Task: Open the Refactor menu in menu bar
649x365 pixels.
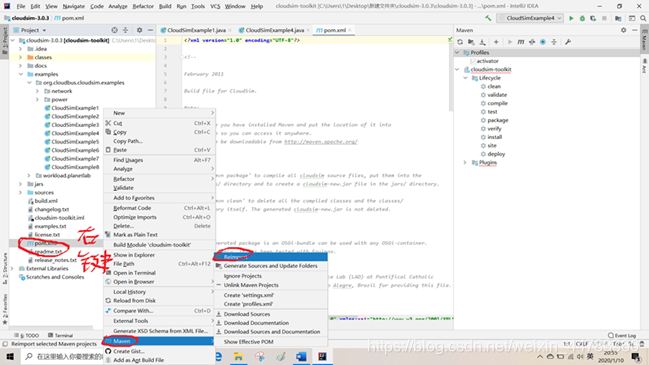Action: click(143, 6)
